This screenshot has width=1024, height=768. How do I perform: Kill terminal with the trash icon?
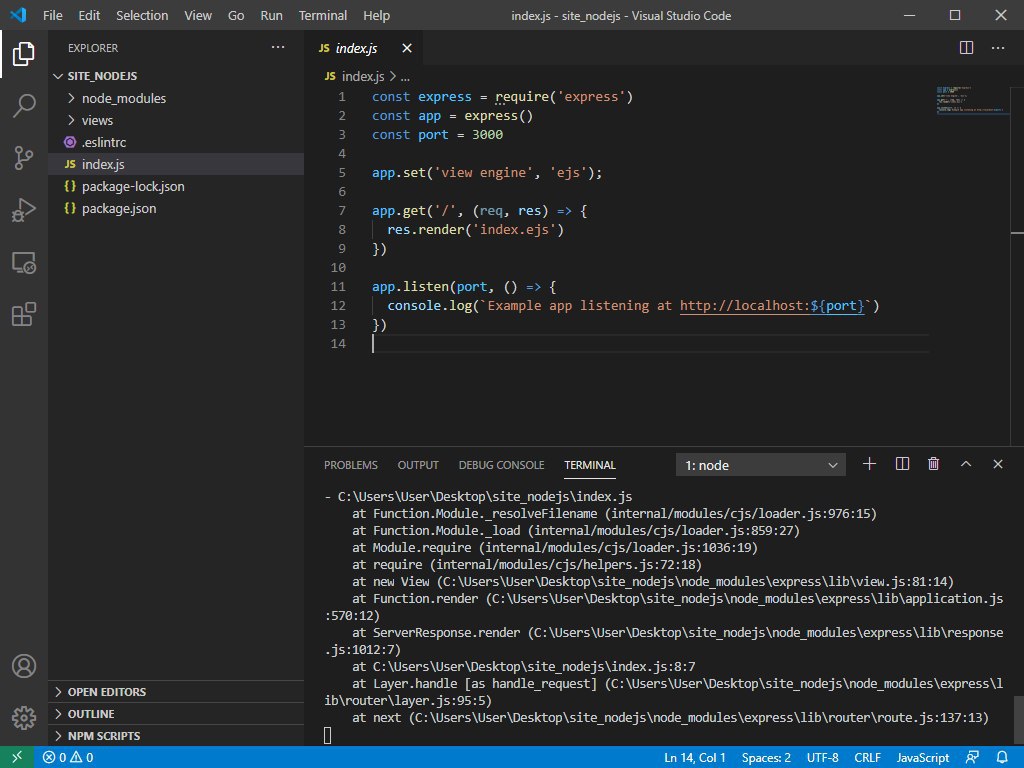pyautogui.click(x=933, y=464)
